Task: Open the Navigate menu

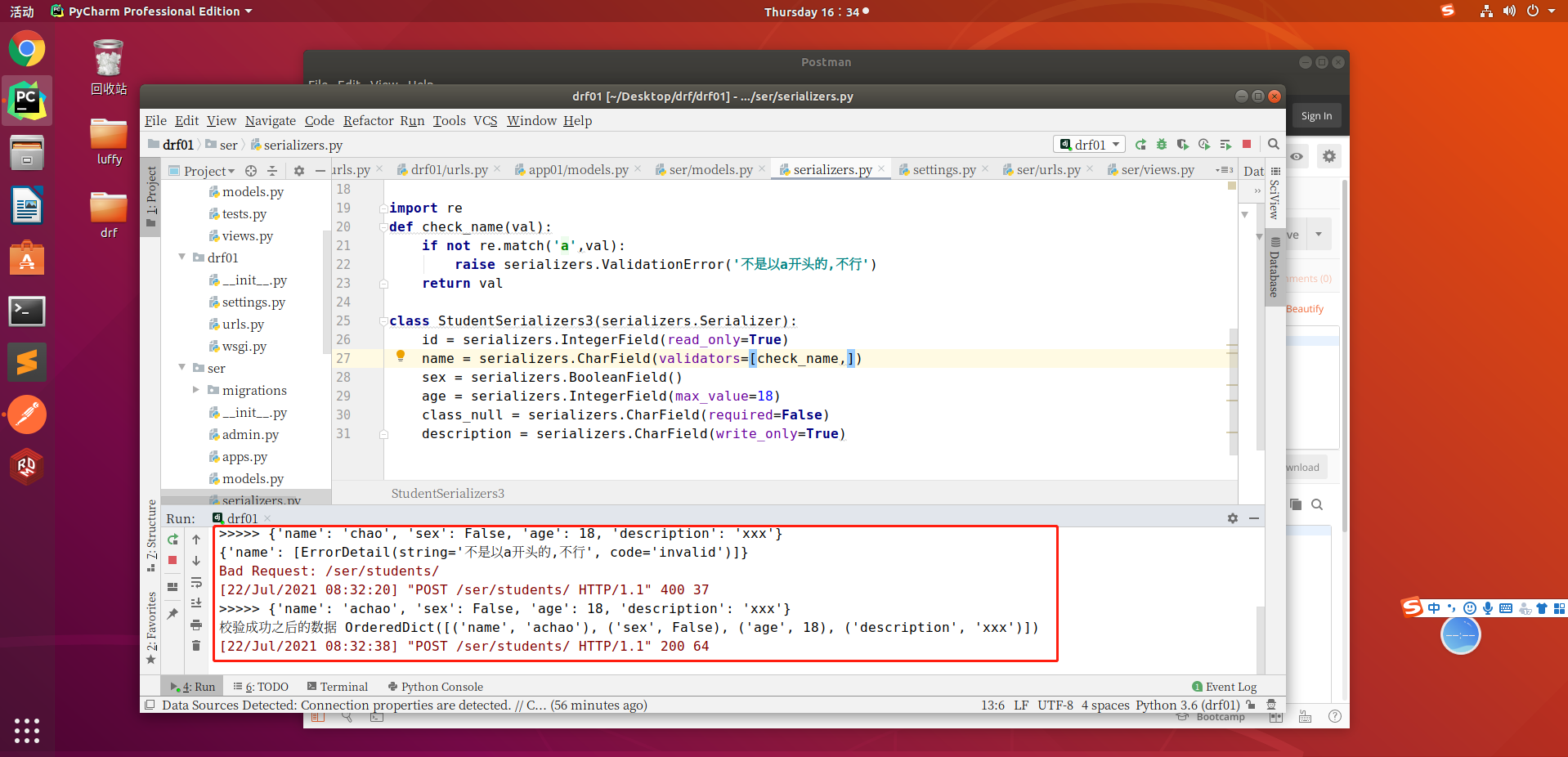Action: [x=271, y=121]
